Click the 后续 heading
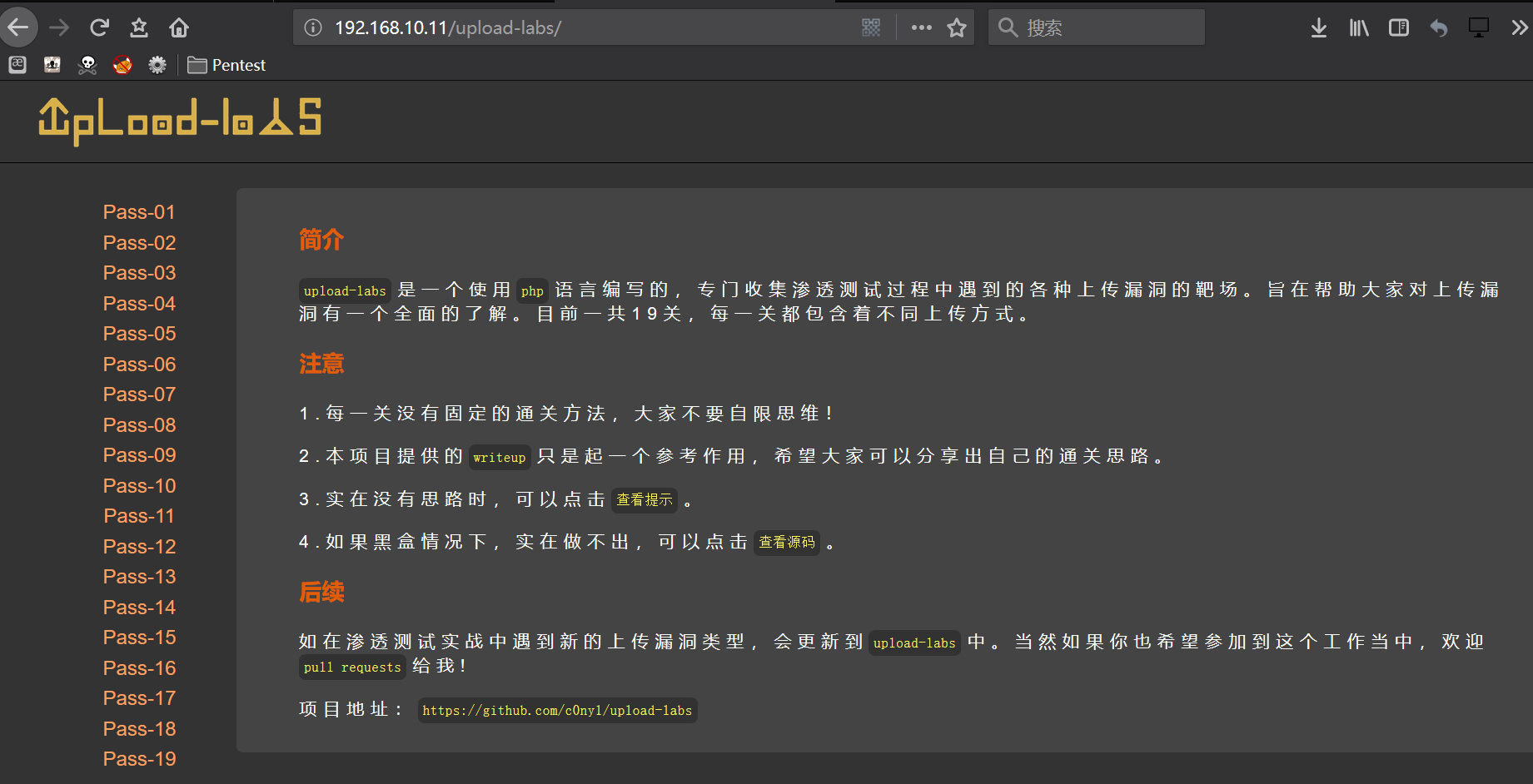Screen dimensions: 1533x784 click(321, 592)
